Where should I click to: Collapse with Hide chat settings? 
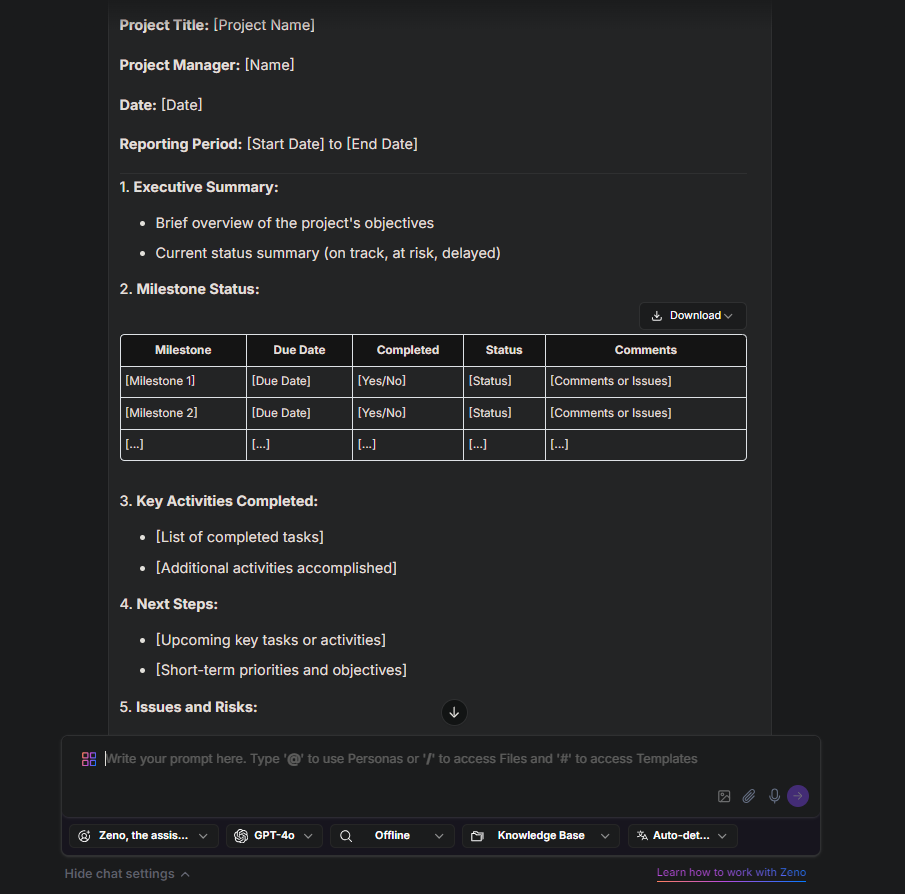tap(127, 874)
